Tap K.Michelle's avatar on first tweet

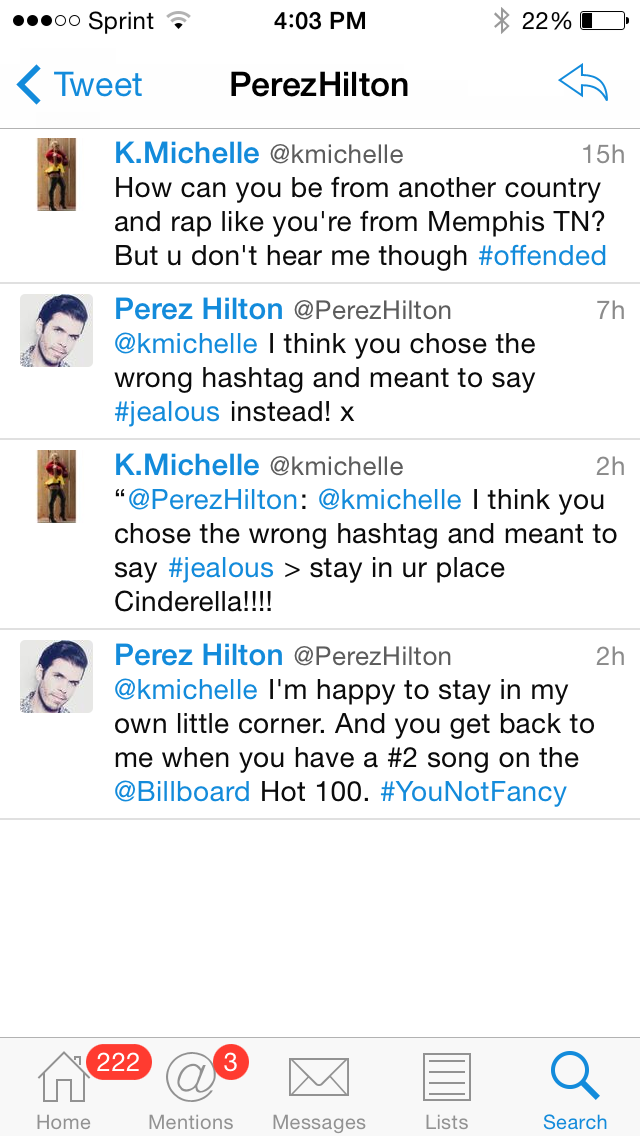[57, 174]
